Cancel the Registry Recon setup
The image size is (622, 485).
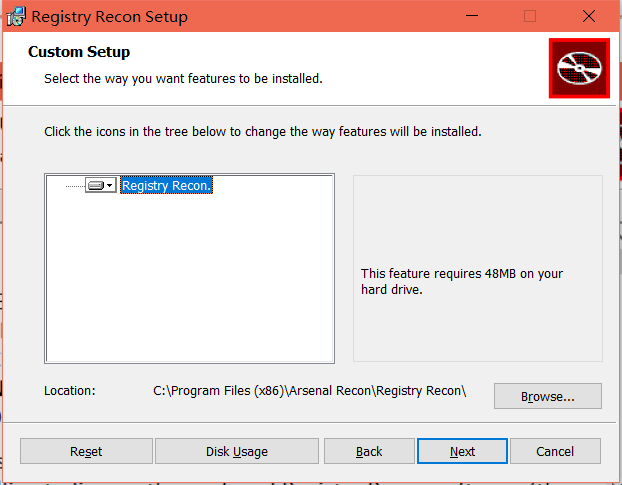(555, 451)
